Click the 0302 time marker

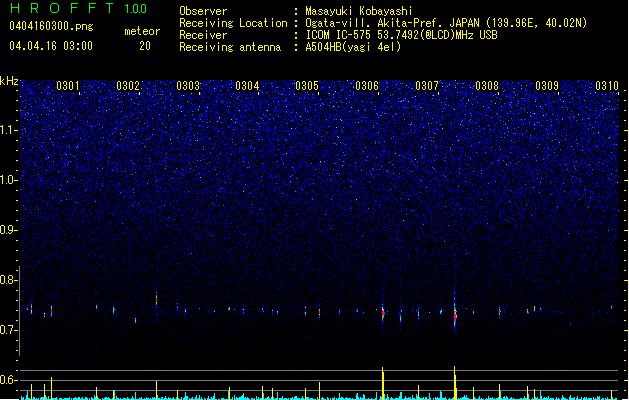(x=128, y=86)
